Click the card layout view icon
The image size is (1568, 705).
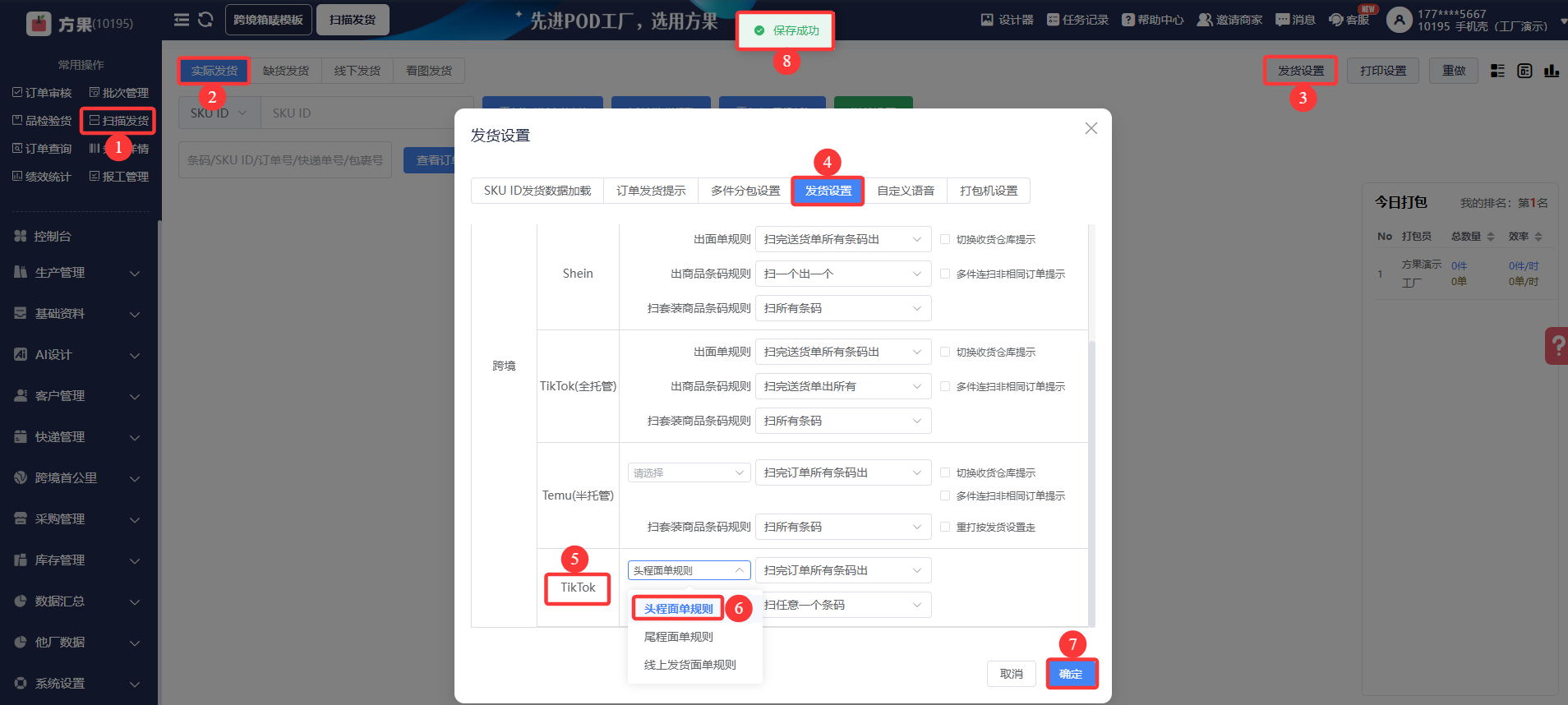(x=1524, y=71)
